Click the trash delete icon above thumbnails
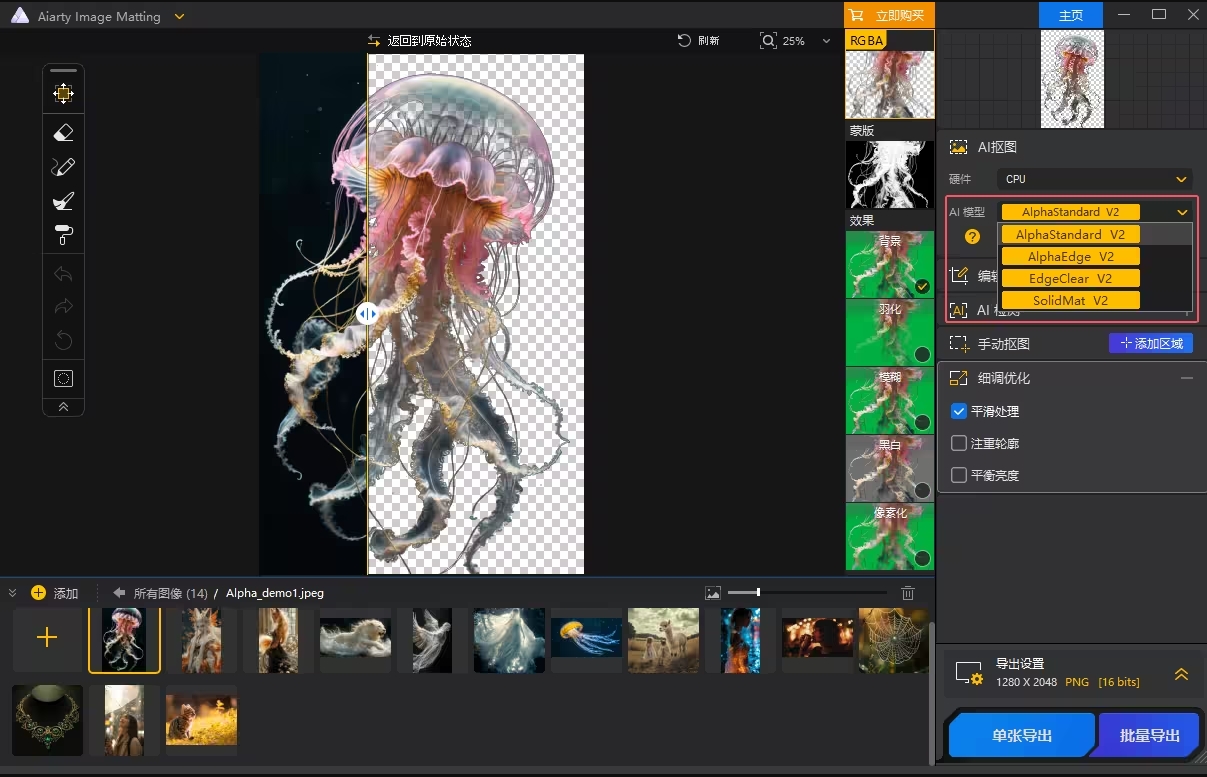The width and height of the screenshot is (1207, 777). [908, 593]
